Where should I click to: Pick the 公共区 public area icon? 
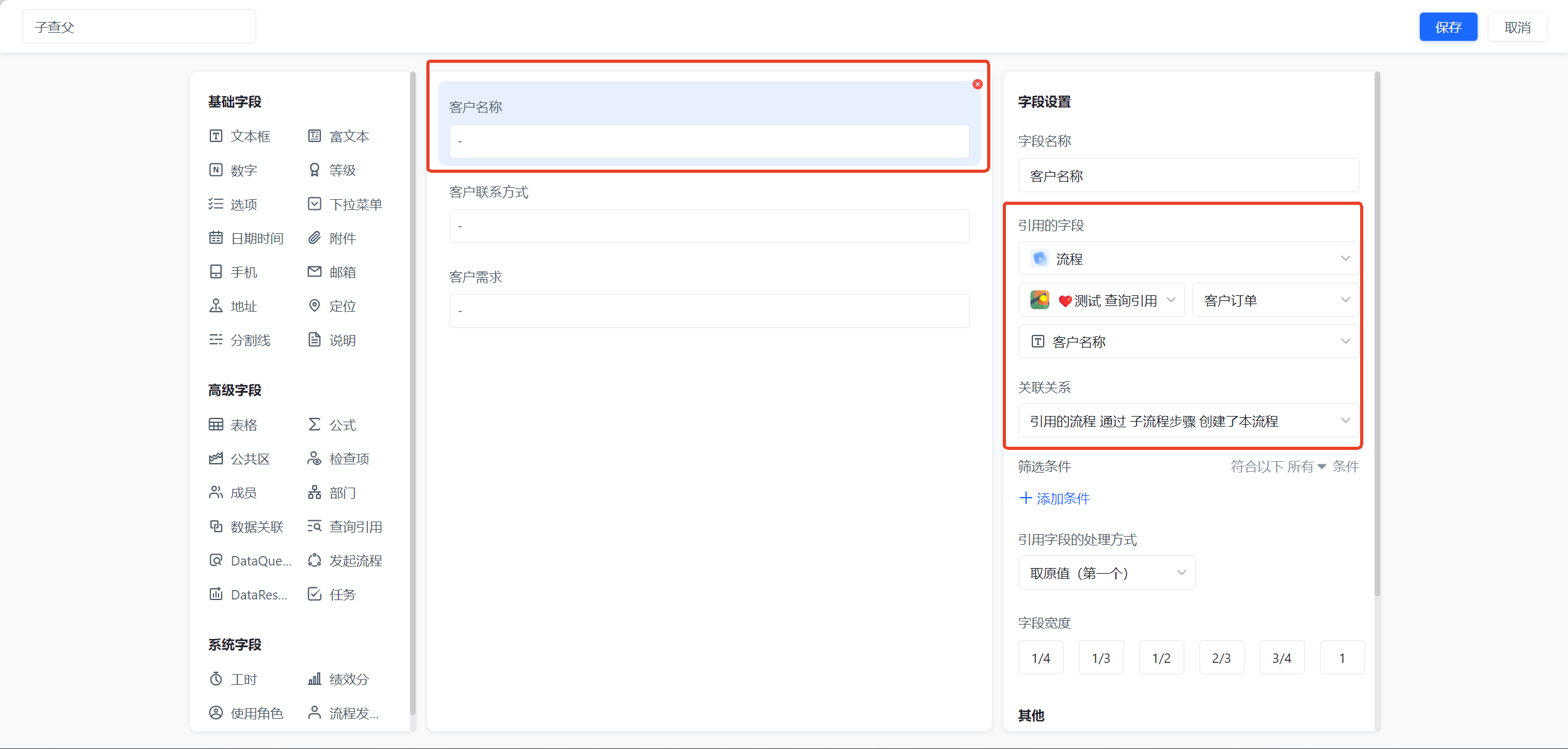[216, 459]
